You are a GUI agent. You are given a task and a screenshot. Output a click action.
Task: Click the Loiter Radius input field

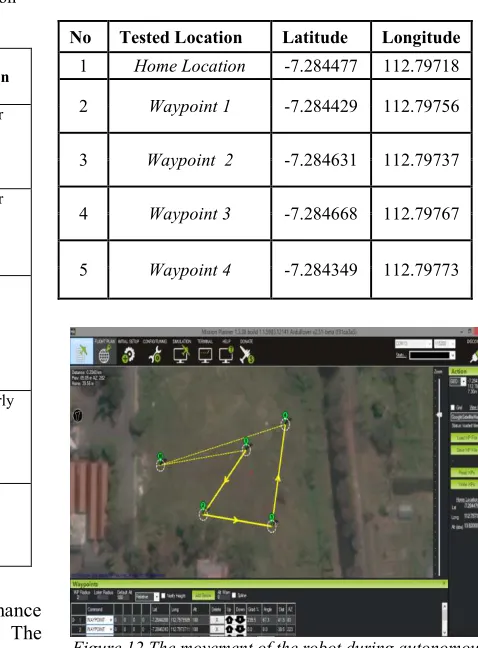[x=101, y=598]
